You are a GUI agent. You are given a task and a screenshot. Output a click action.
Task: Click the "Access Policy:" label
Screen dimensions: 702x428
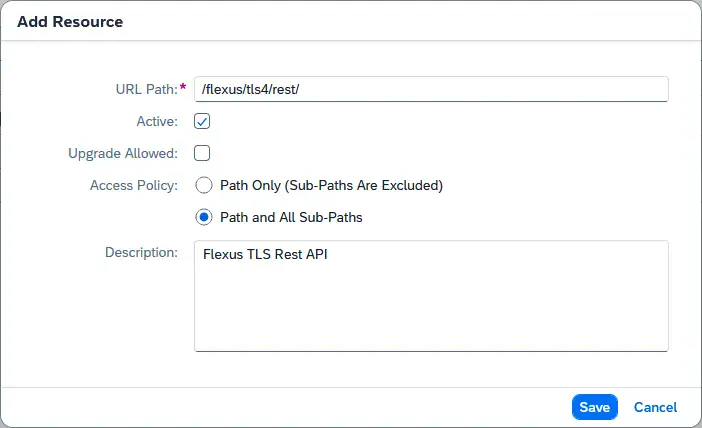[x=134, y=185]
